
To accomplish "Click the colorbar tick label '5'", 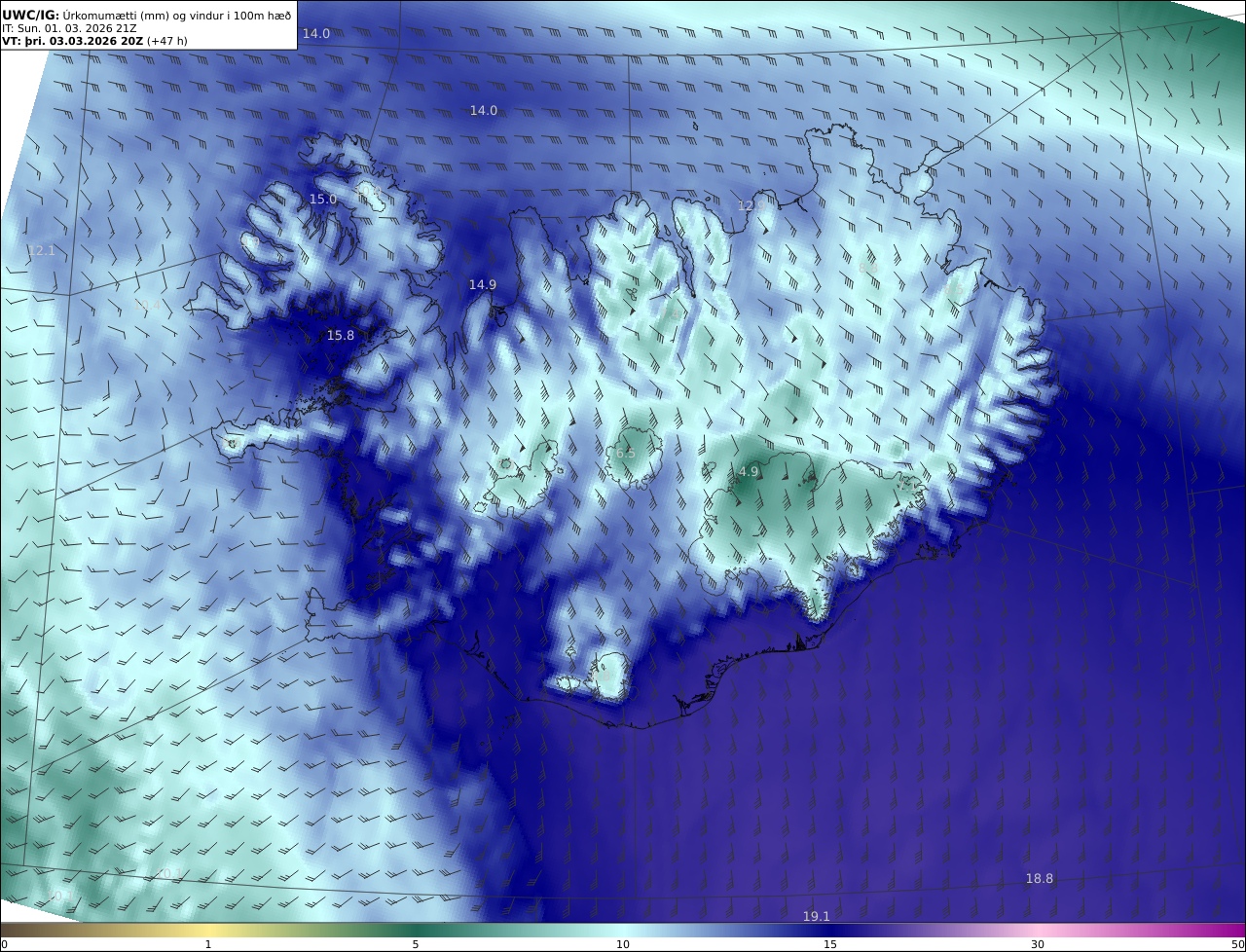I will (x=416, y=944).
